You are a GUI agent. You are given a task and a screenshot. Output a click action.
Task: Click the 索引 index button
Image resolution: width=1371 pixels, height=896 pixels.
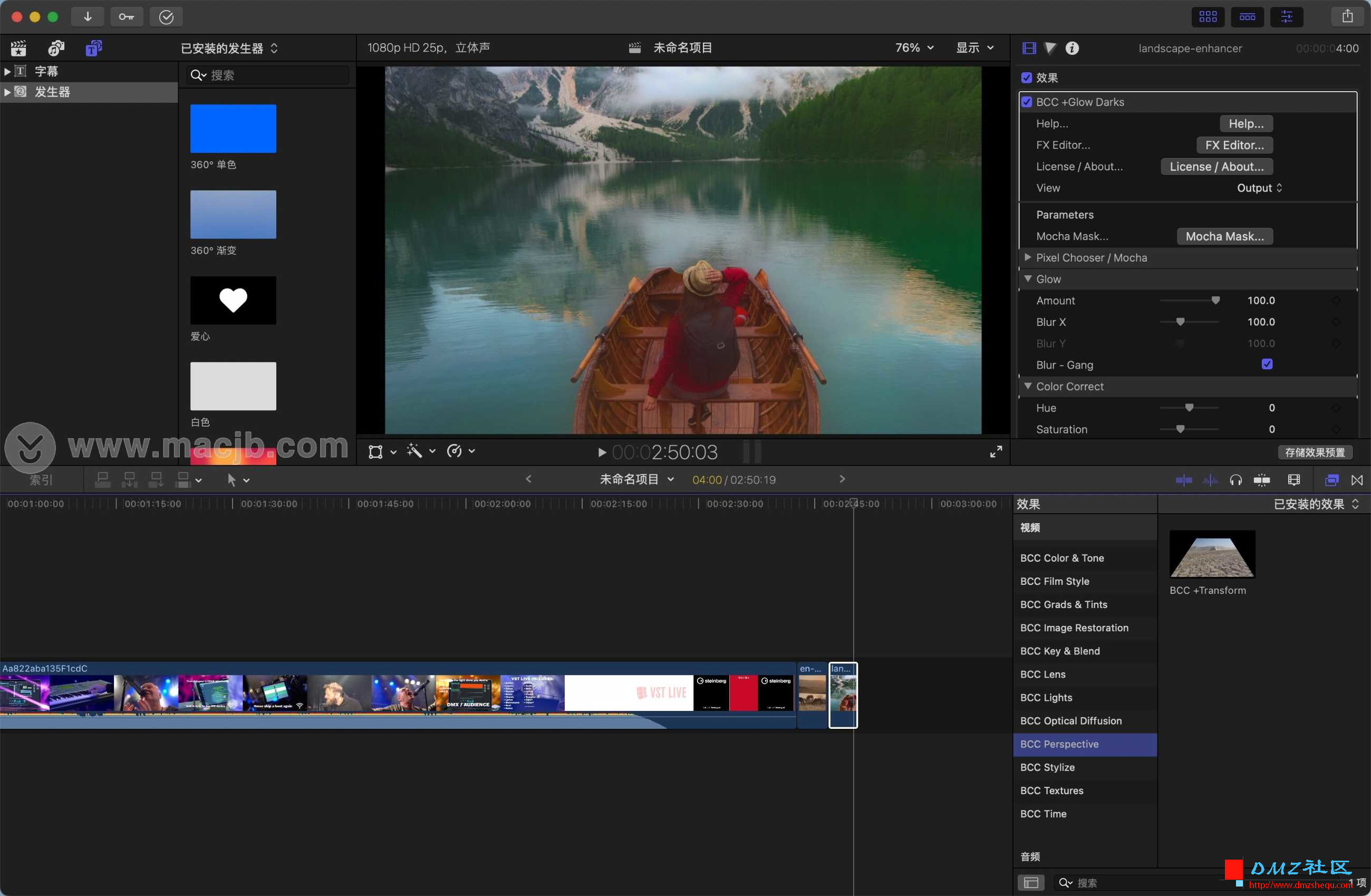(x=41, y=479)
